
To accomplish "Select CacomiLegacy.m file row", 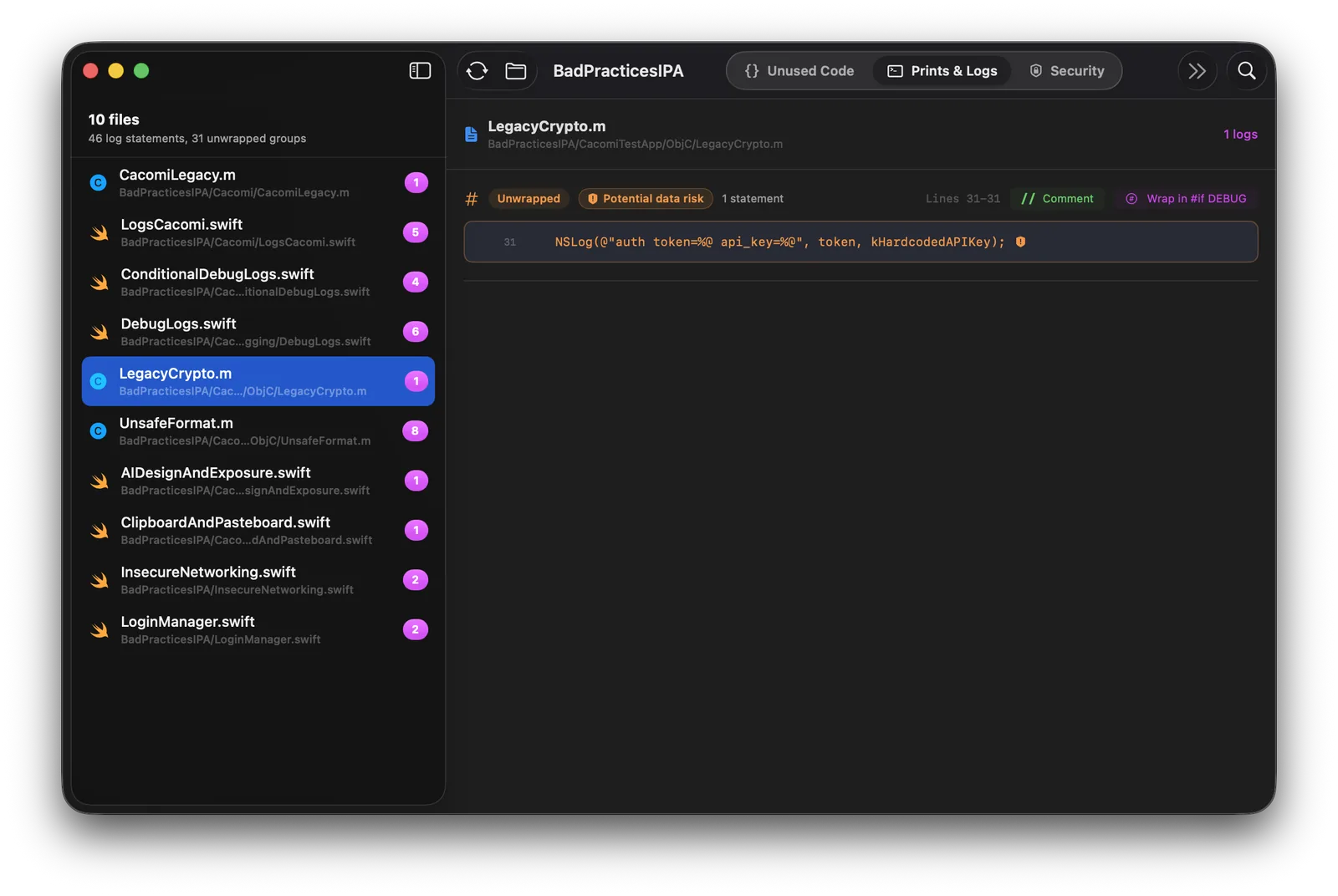I will 258,183.
